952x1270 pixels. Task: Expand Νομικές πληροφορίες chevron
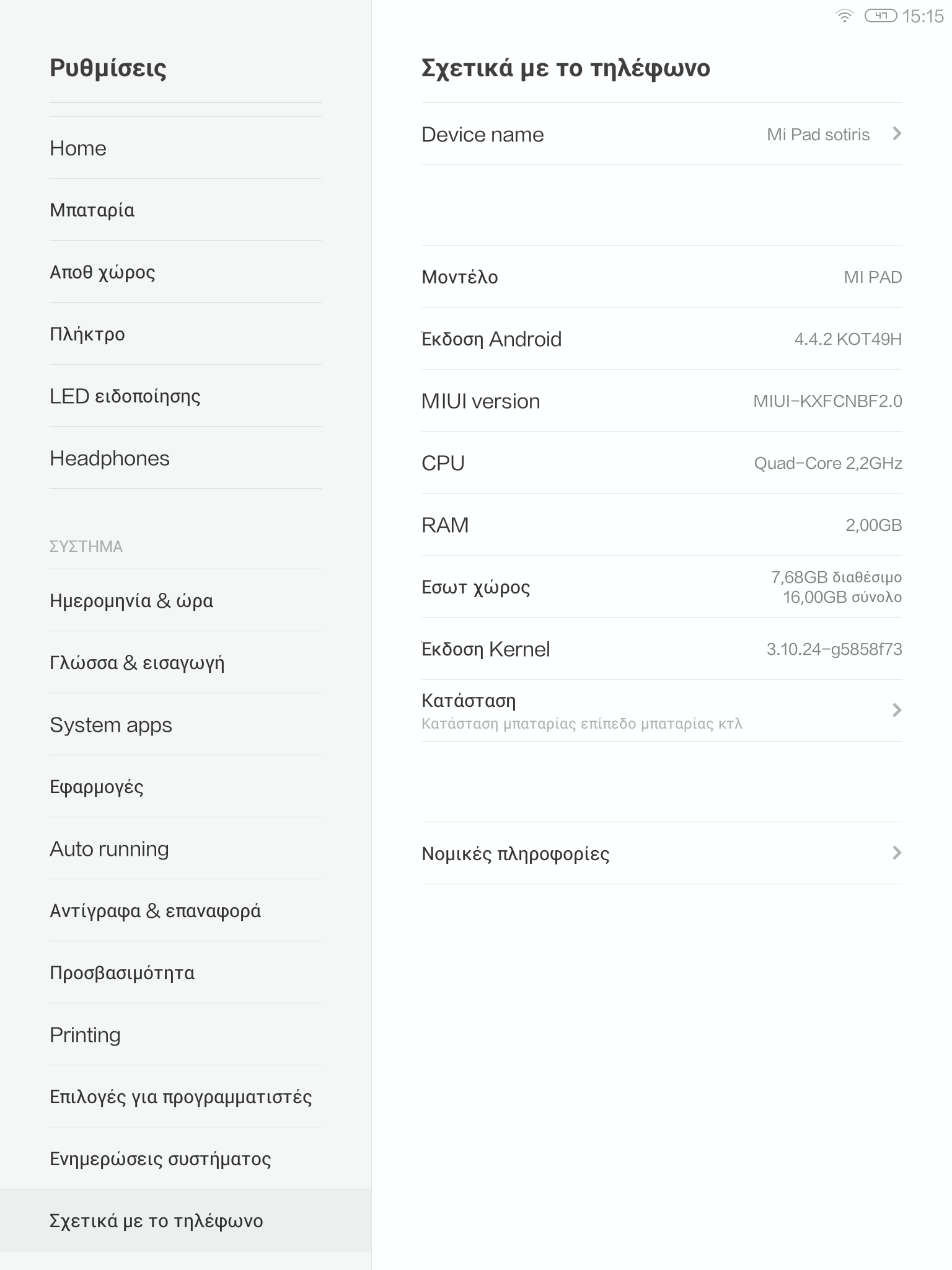pyautogui.click(x=896, y=853)
